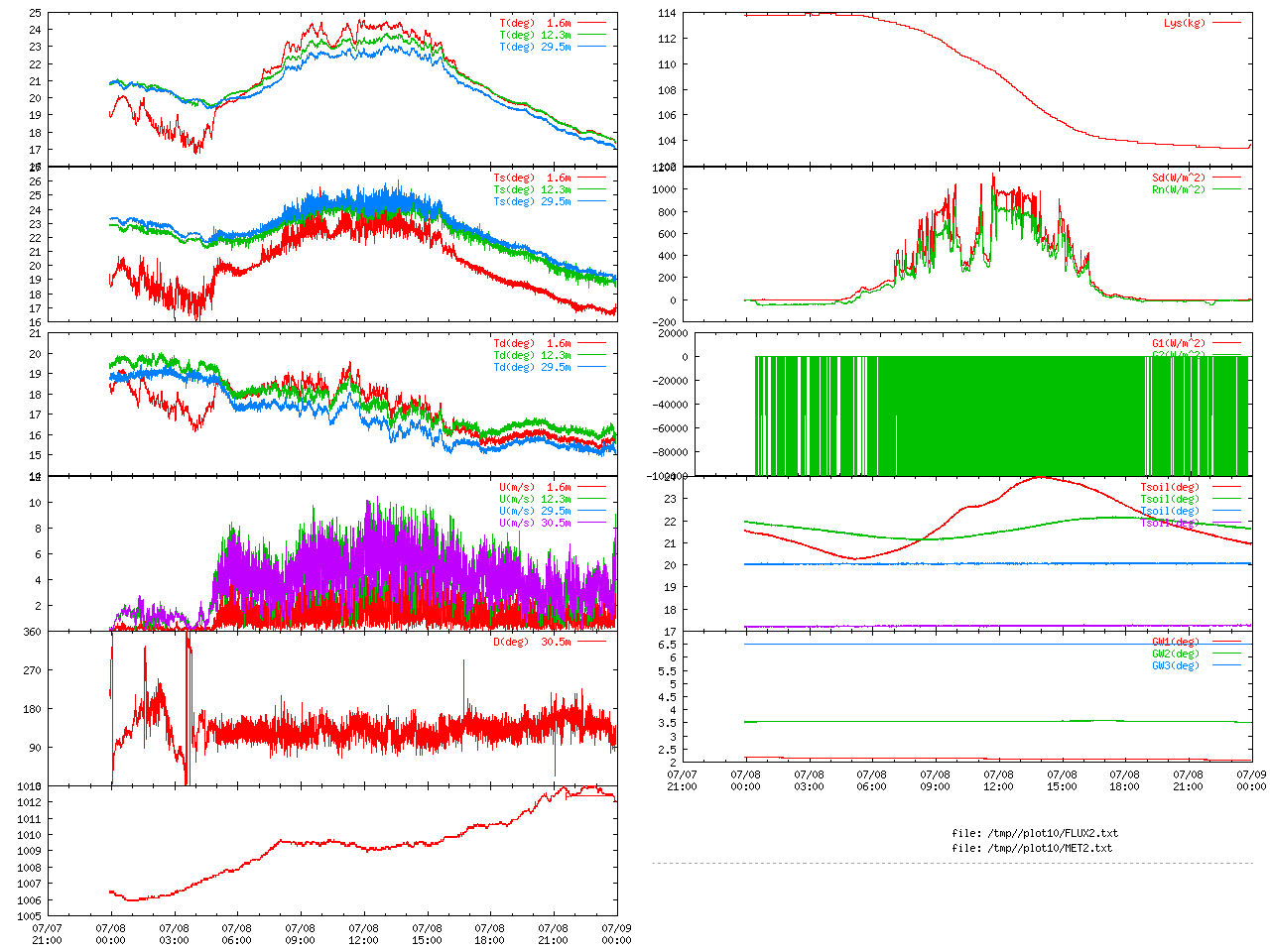Pick the "Td(deg) 29.5m" legend label
Screen dimensions: 1270x952
(x=533, y=367)
